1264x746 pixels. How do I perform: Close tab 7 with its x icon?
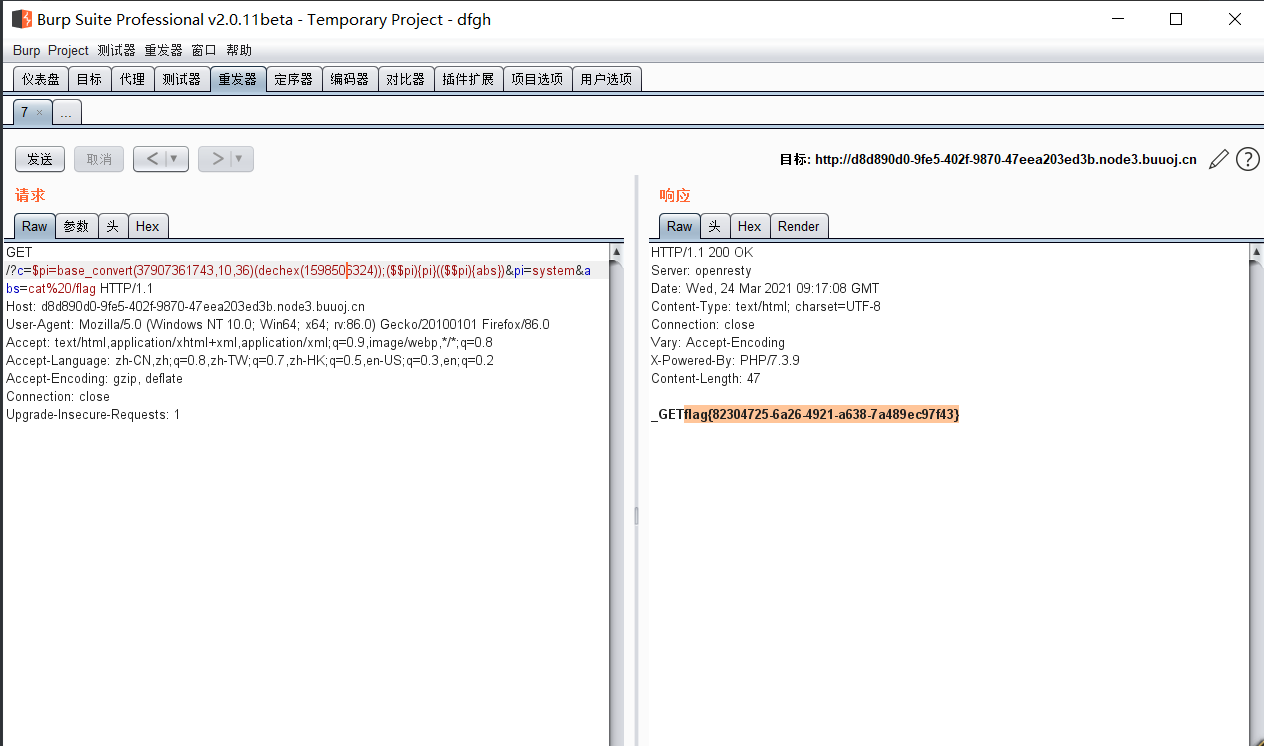pos(39,113)
